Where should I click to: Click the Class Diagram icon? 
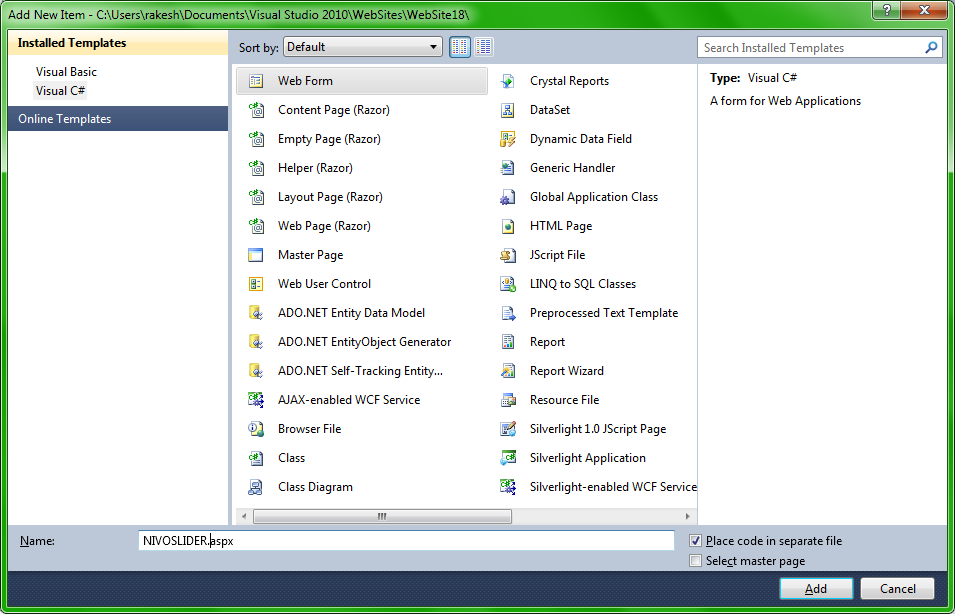(256, 487)
